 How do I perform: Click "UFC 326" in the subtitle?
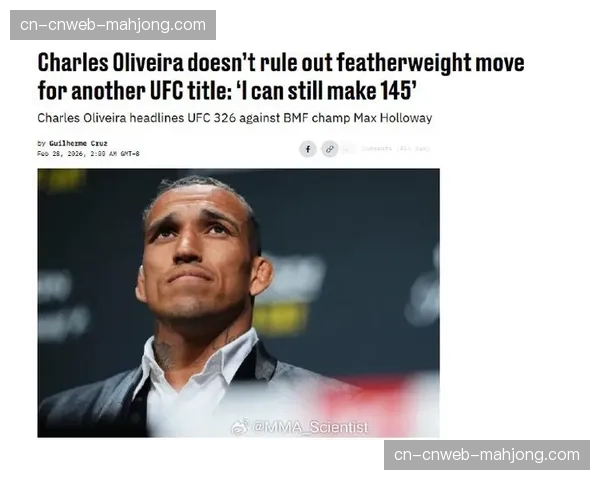211,118
